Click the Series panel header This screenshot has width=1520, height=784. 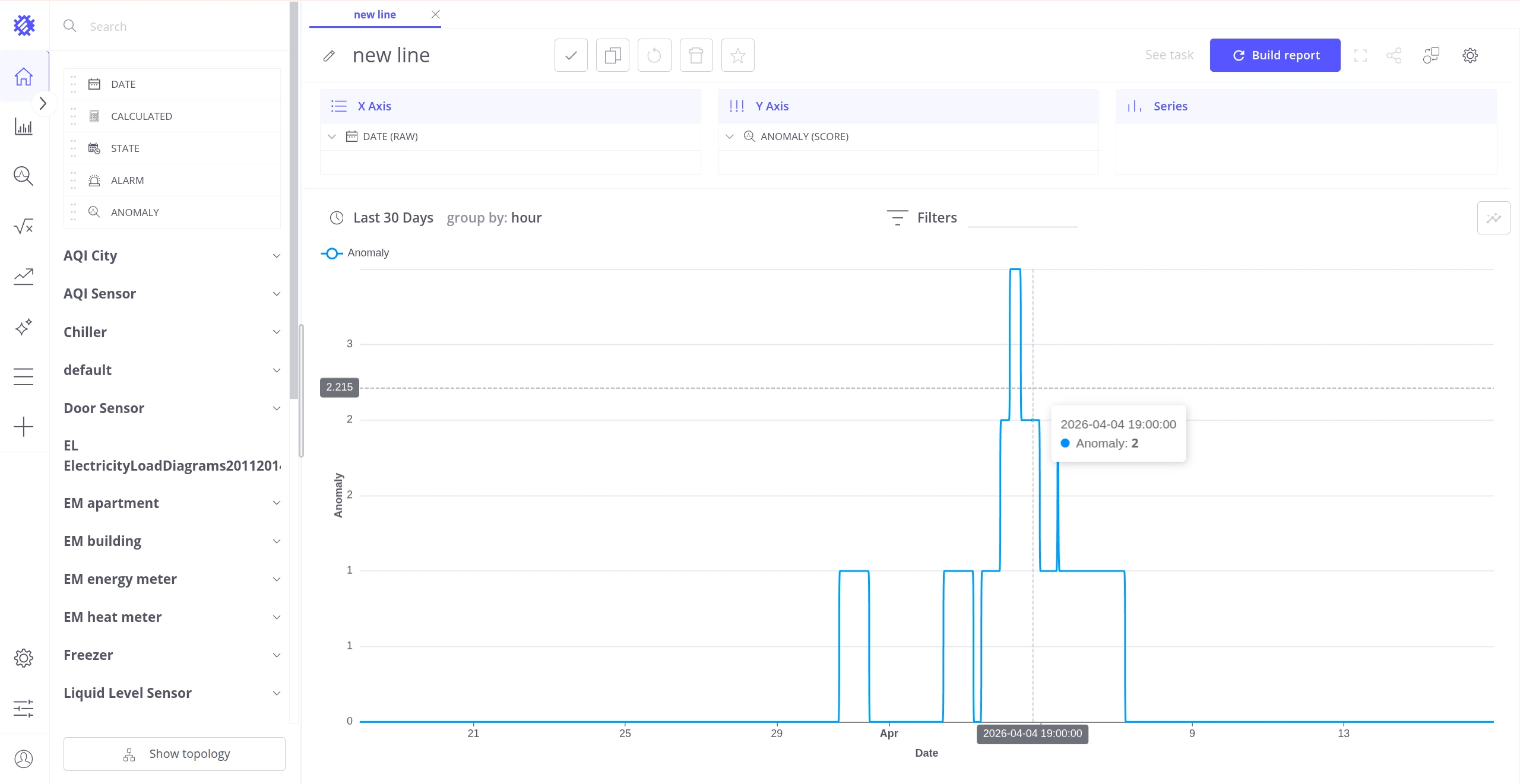(1306, 106)
